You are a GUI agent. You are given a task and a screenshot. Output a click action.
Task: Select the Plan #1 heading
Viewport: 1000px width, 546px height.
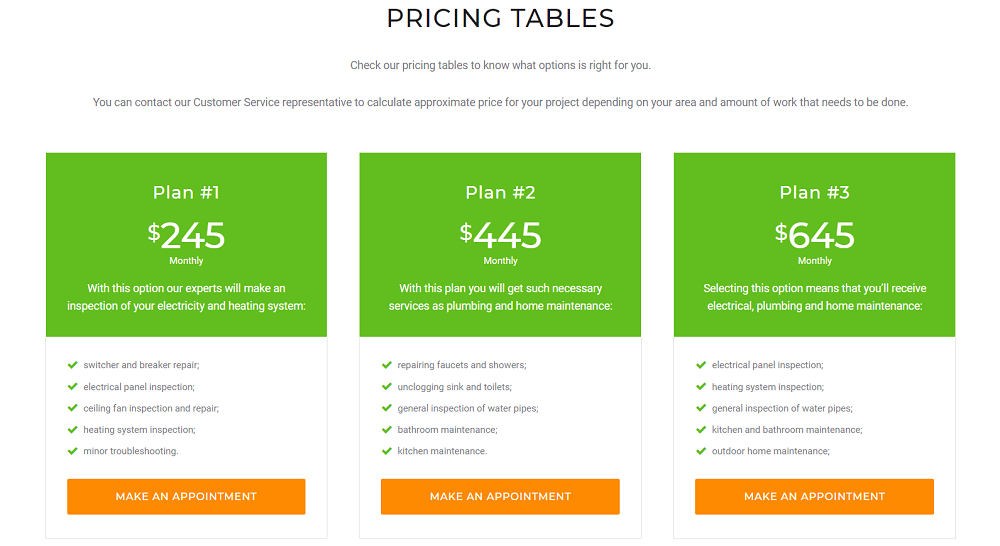pyautogui.click(x=186, y=193)
